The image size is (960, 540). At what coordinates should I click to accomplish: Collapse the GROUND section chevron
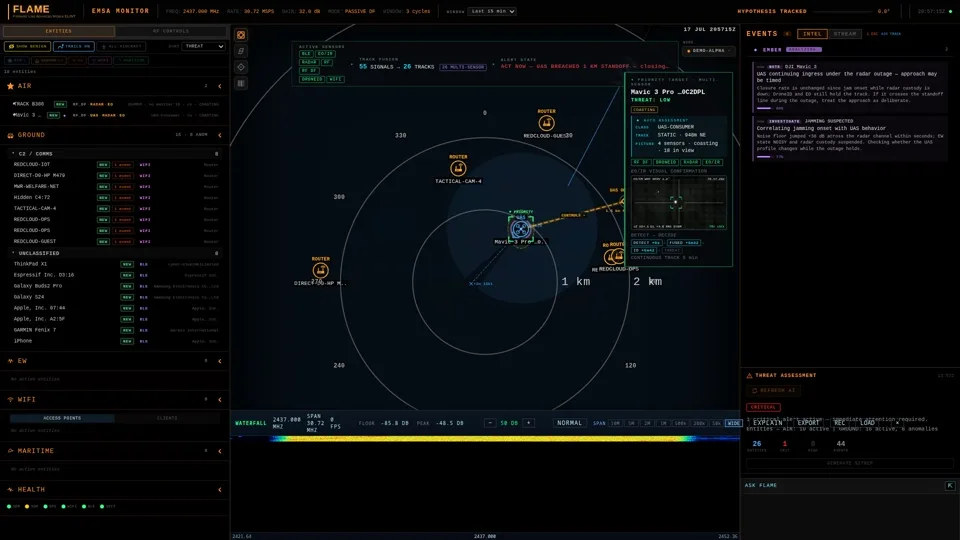click(x=220, y=135)
